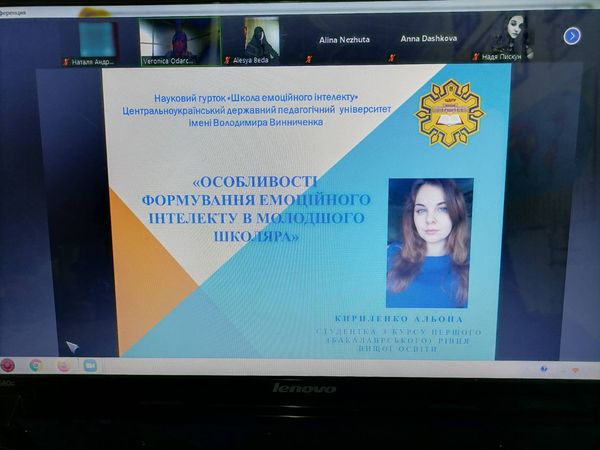The height and width of the screenshot is (450, 600).
Task: Click muted mic icon next to Надя Піскун
Action: 476,58
